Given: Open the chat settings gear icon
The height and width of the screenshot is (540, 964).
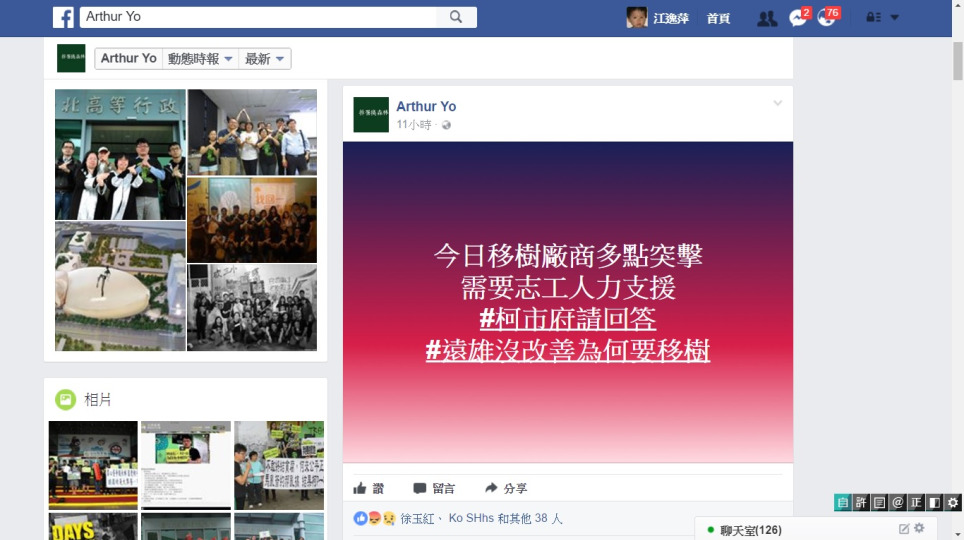Looking at the screenshot, I should click(x=919, y=528).
